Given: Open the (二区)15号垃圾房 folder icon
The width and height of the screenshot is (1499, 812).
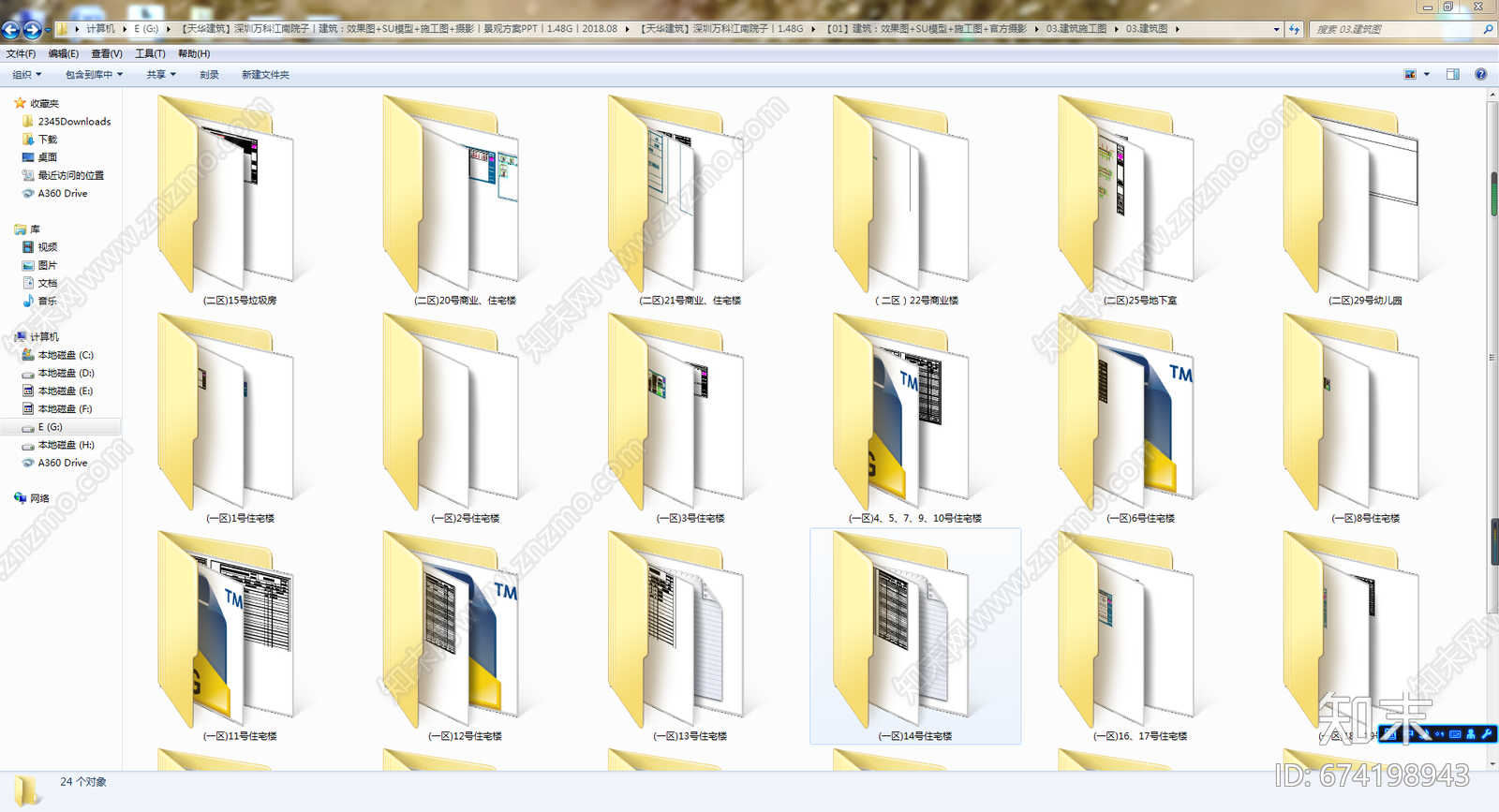Looking at the screenshot, I should pyautogui.click(x=226, y=194).
